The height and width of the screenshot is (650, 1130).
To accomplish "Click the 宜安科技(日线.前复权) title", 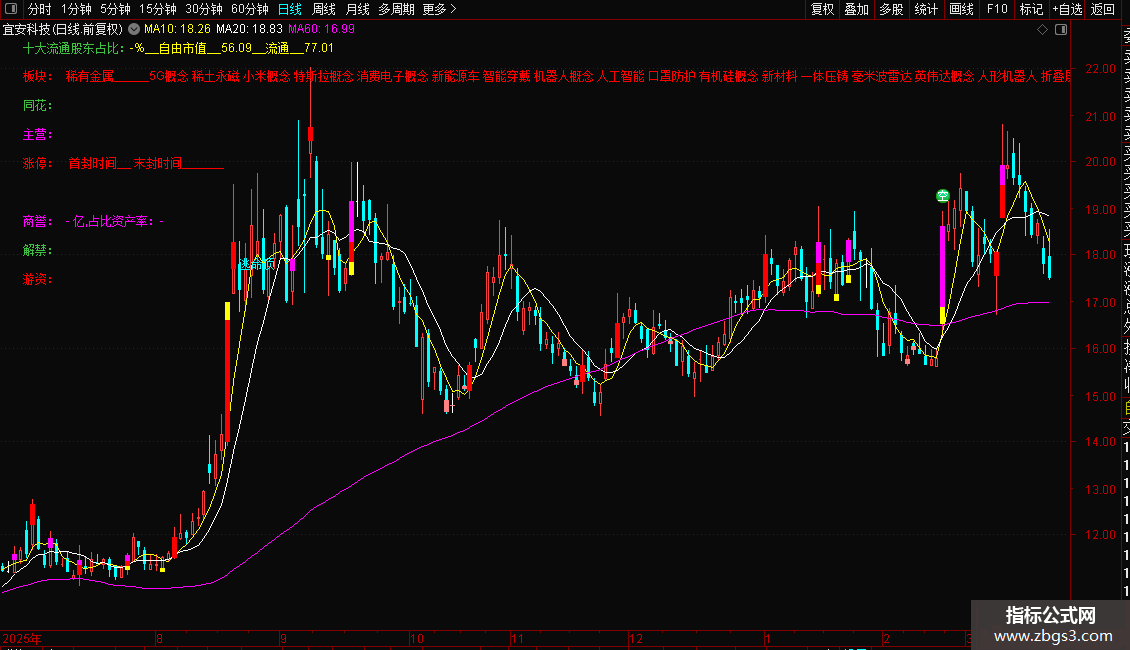I will click(x=63, y=29).
